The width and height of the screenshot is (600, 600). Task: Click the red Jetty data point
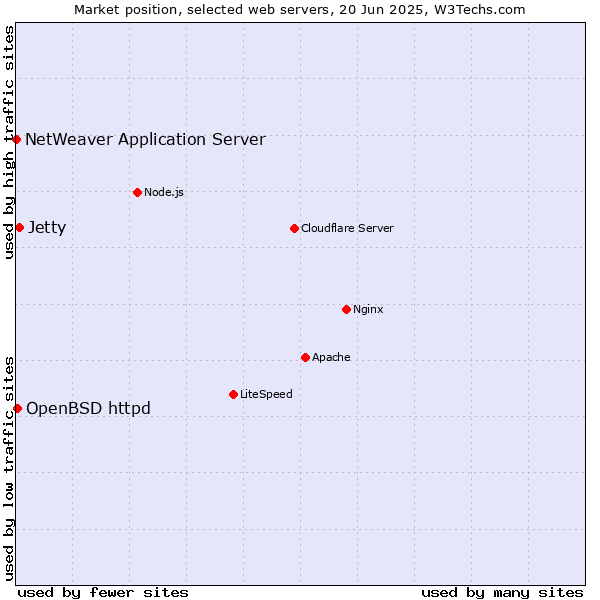20,228
